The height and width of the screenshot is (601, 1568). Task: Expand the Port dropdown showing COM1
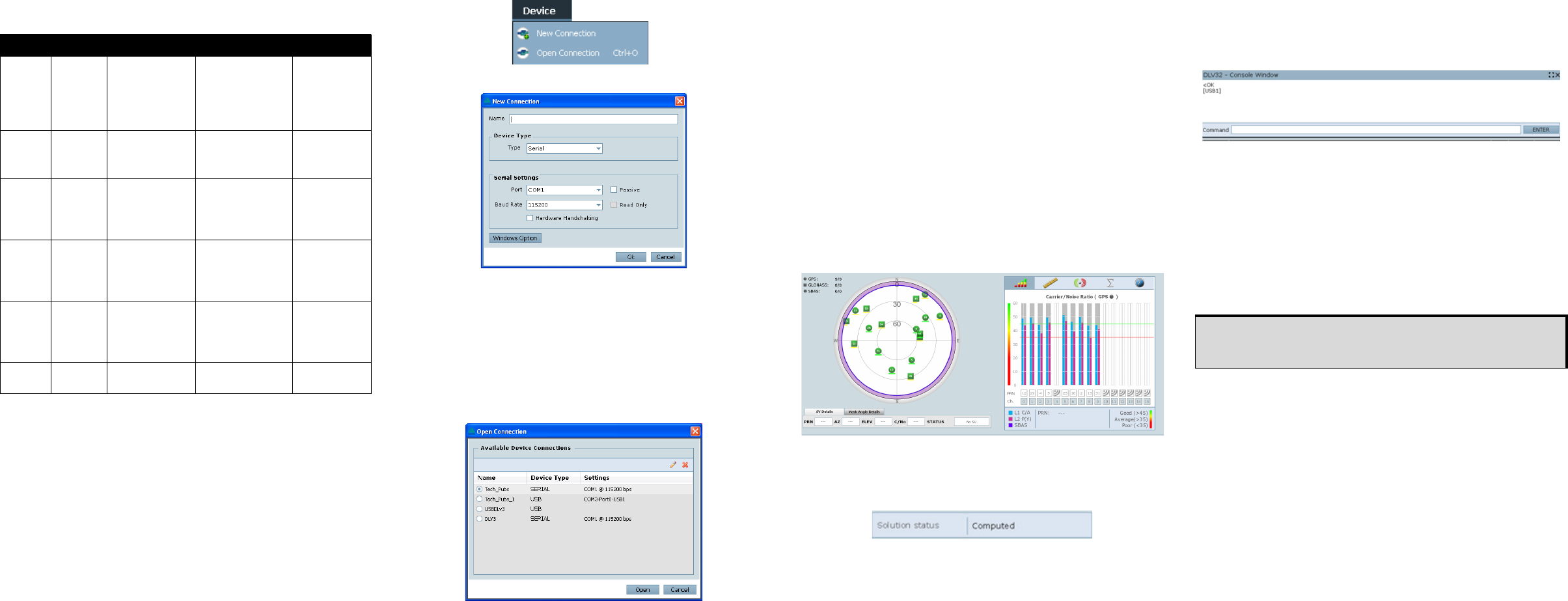coord(564,190)
